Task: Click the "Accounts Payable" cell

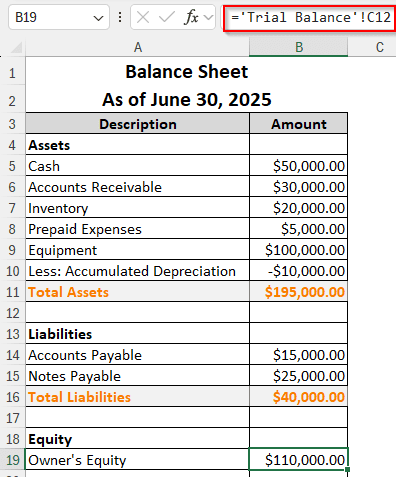Action: pyautogui.click(x=138, y=355)
